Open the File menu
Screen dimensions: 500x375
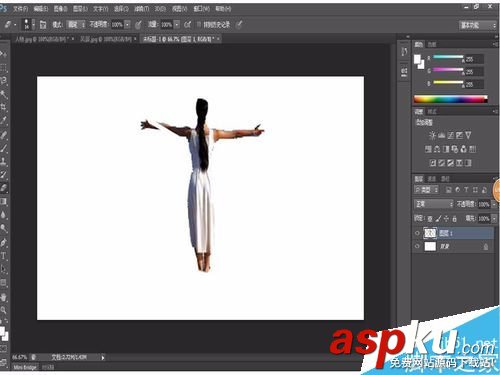pos(20,9)
